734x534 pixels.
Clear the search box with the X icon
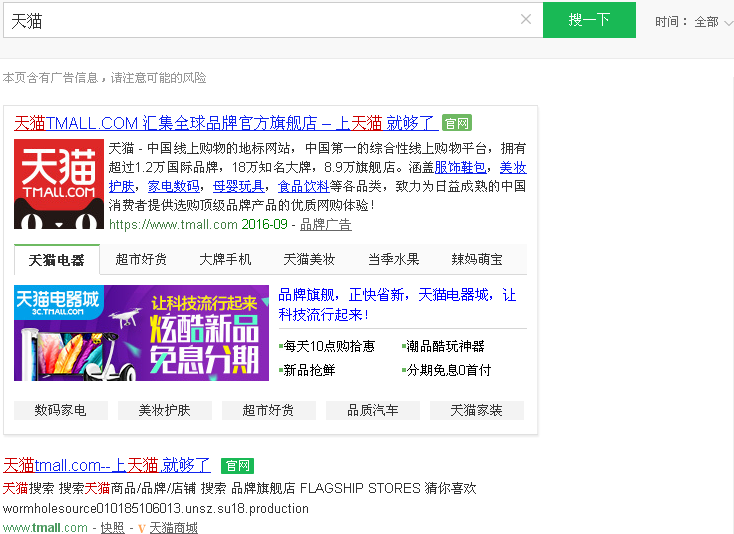(x=526, y=19)
